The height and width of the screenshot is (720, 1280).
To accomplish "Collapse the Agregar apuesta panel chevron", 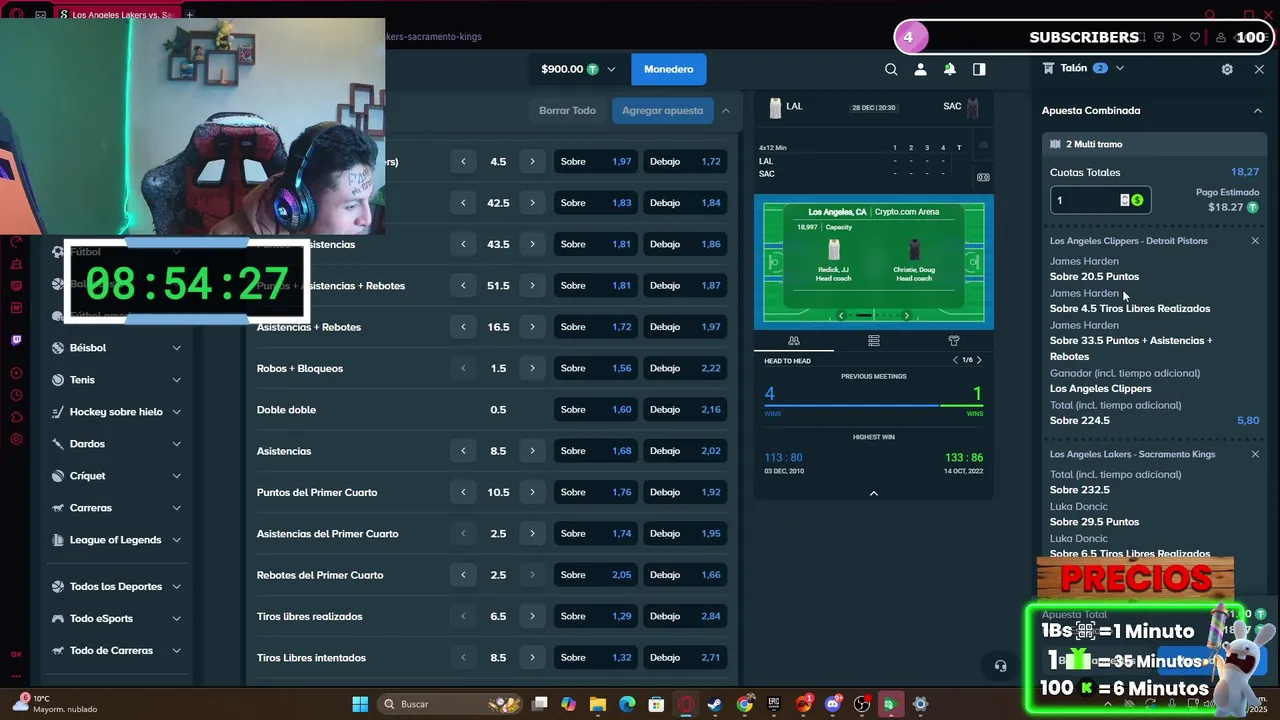I will point(726,111).
